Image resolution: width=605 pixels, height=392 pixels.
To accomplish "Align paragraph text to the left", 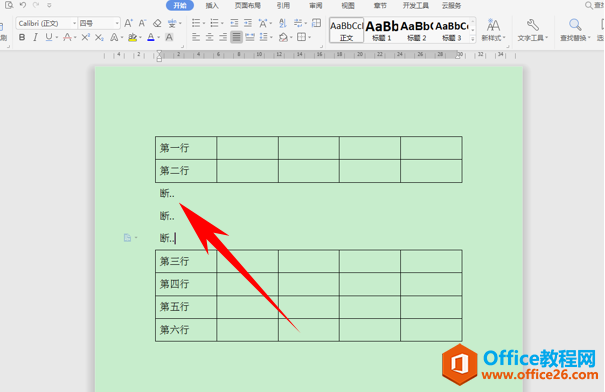I will point(196,37).
